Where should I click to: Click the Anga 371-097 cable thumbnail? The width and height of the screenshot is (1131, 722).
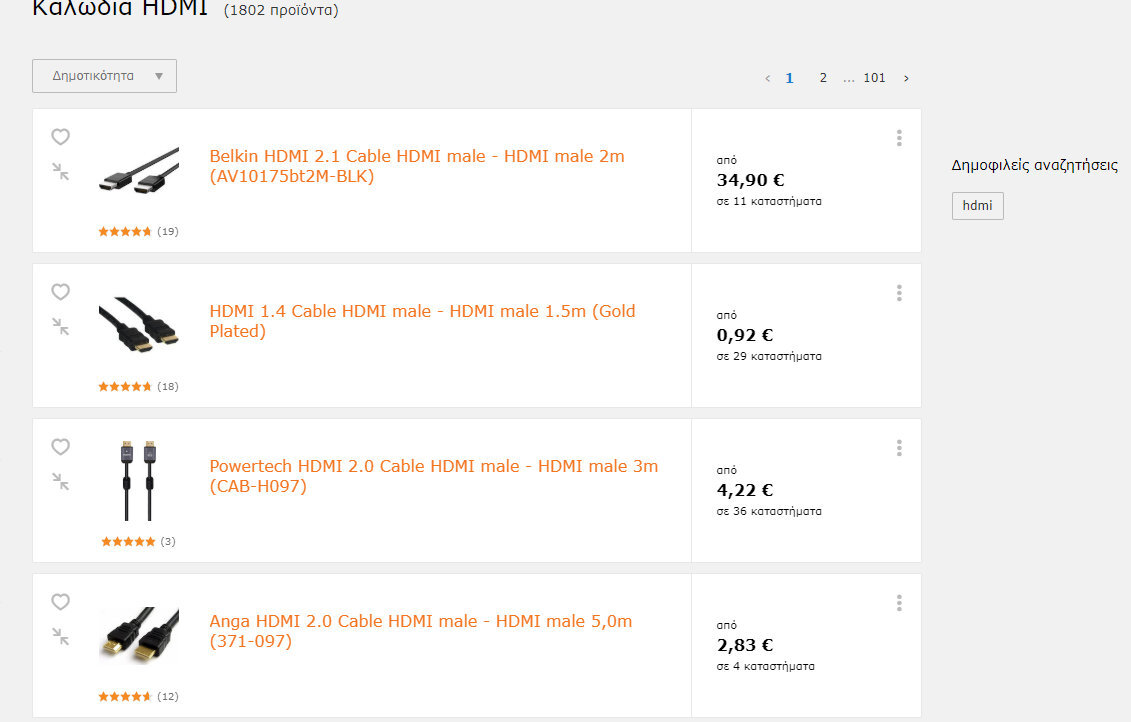click(x=138, y=635)
